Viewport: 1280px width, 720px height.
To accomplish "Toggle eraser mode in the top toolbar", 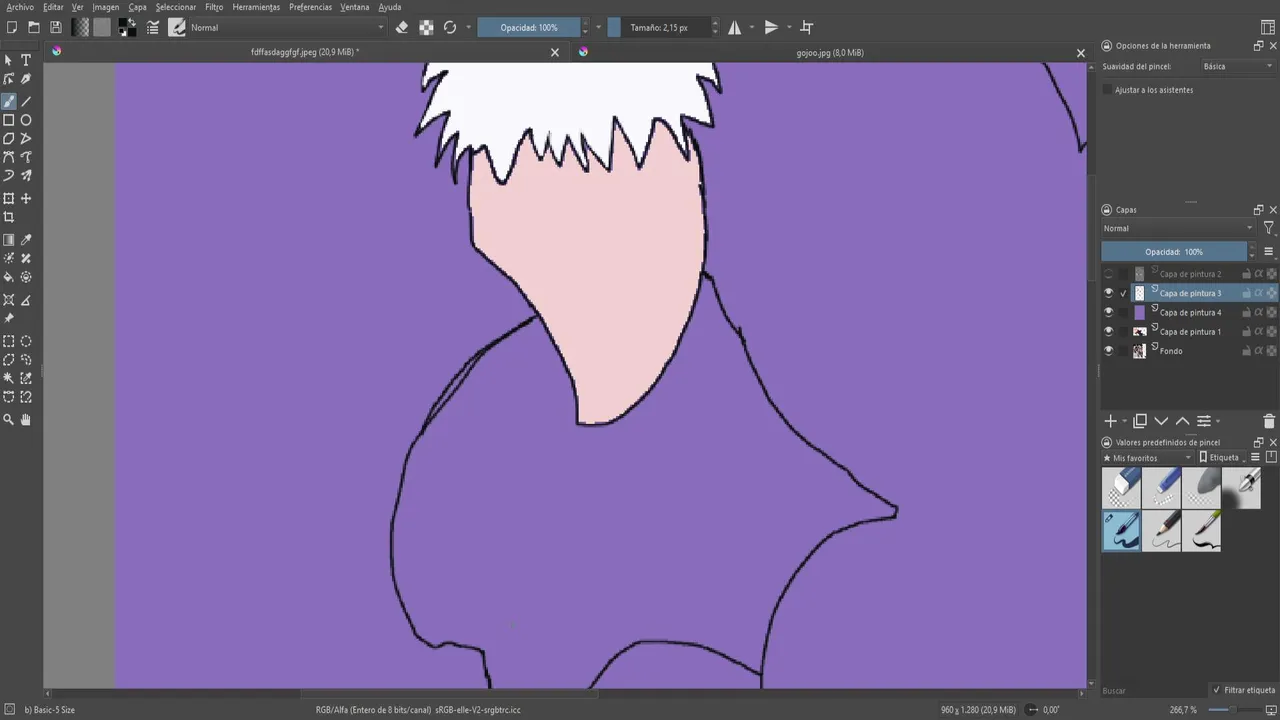I will pos(402,28).
